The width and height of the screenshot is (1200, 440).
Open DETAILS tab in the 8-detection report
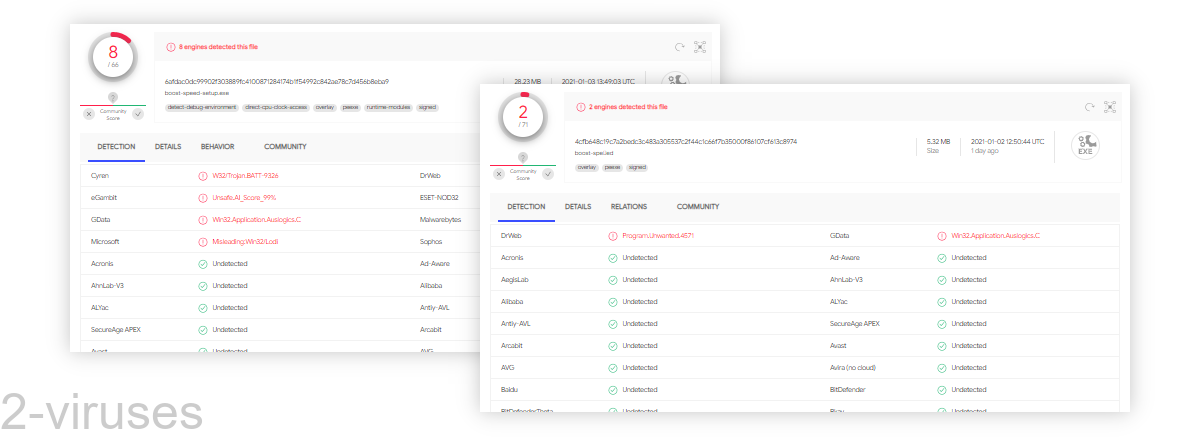168,146
